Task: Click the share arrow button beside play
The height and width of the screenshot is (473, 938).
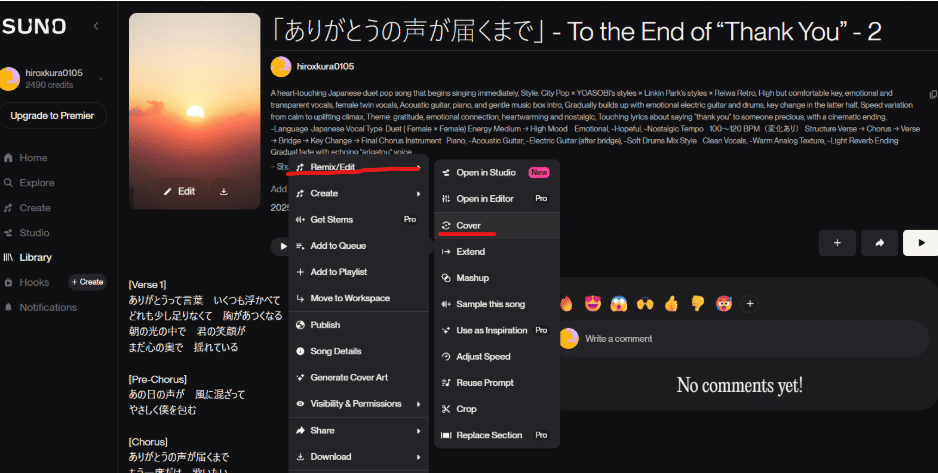Action: click(x=879, y=243)
